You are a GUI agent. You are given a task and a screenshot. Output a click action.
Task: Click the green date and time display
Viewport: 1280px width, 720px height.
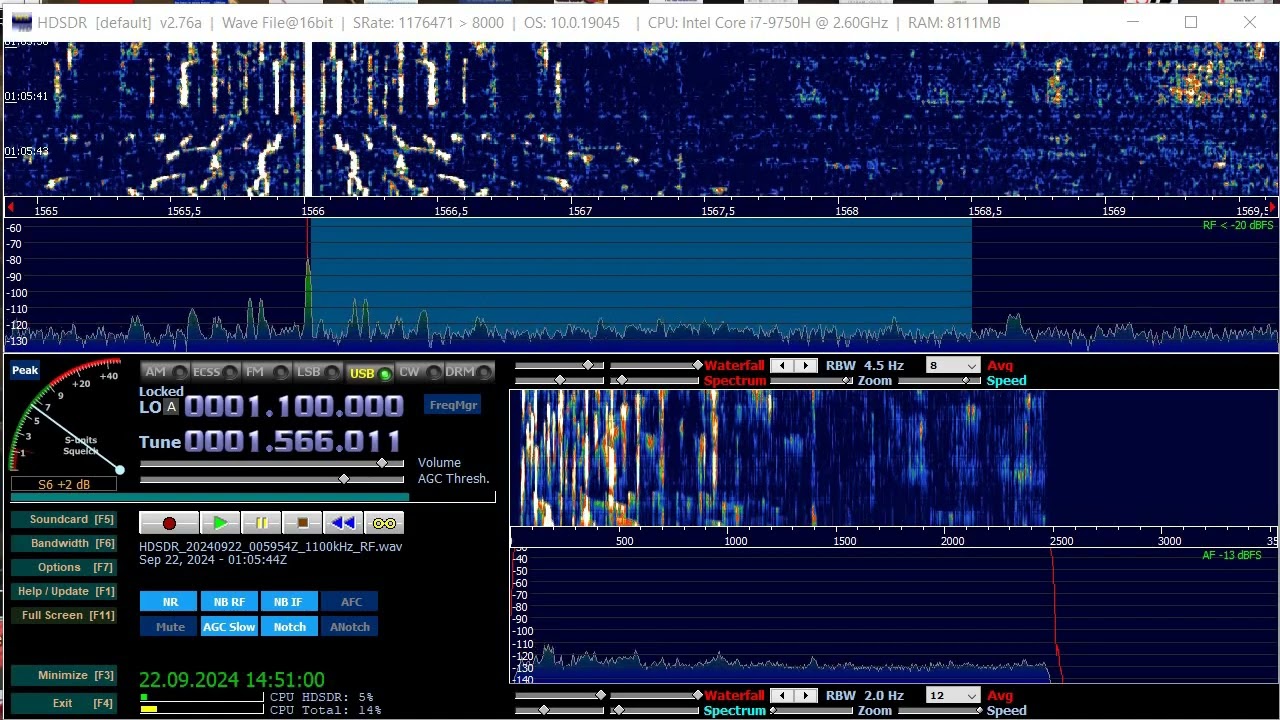(231, 680)
